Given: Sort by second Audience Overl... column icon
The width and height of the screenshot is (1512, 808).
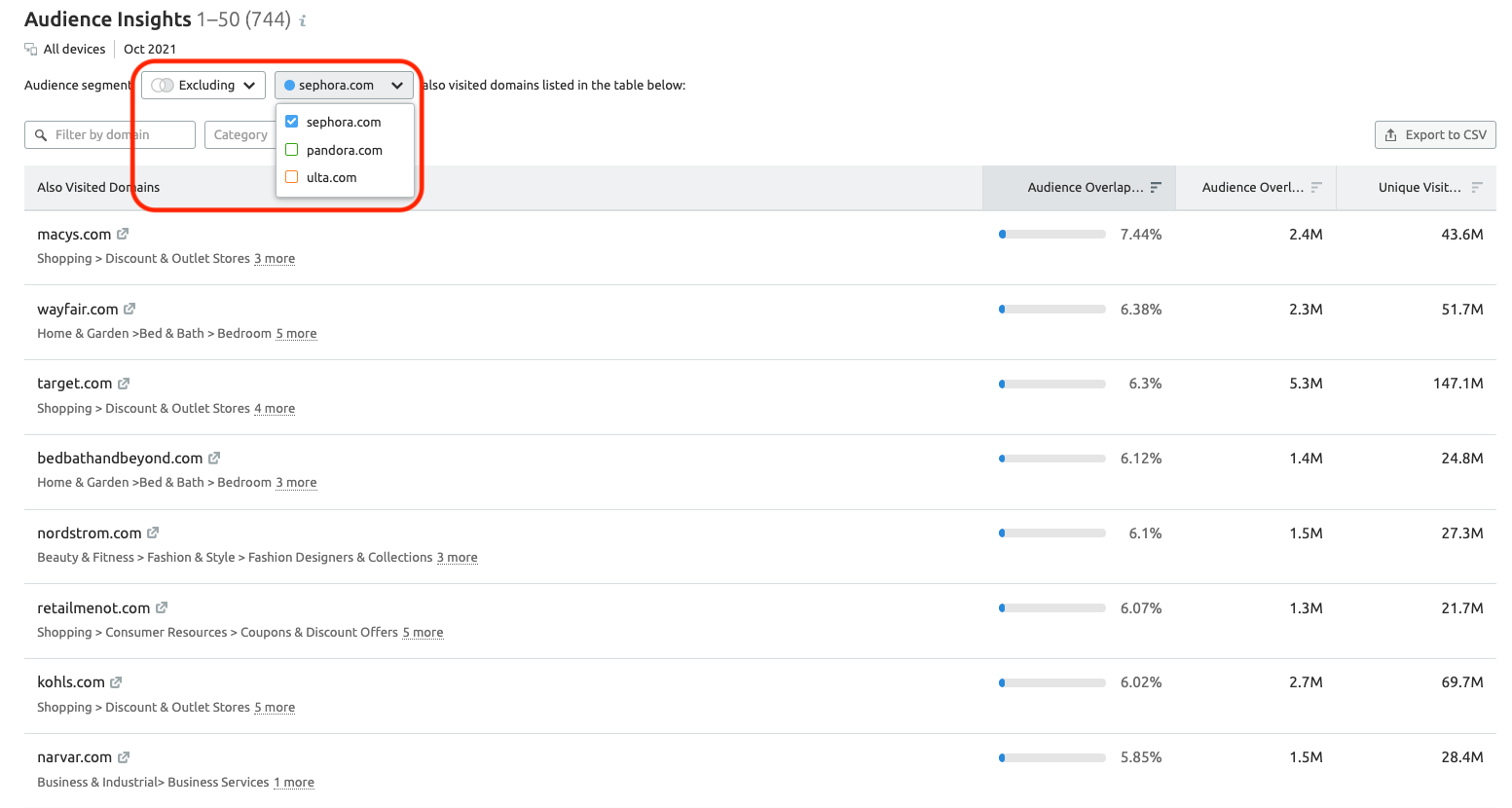Looking at the screenshot, I should [x=1316, y=187].
